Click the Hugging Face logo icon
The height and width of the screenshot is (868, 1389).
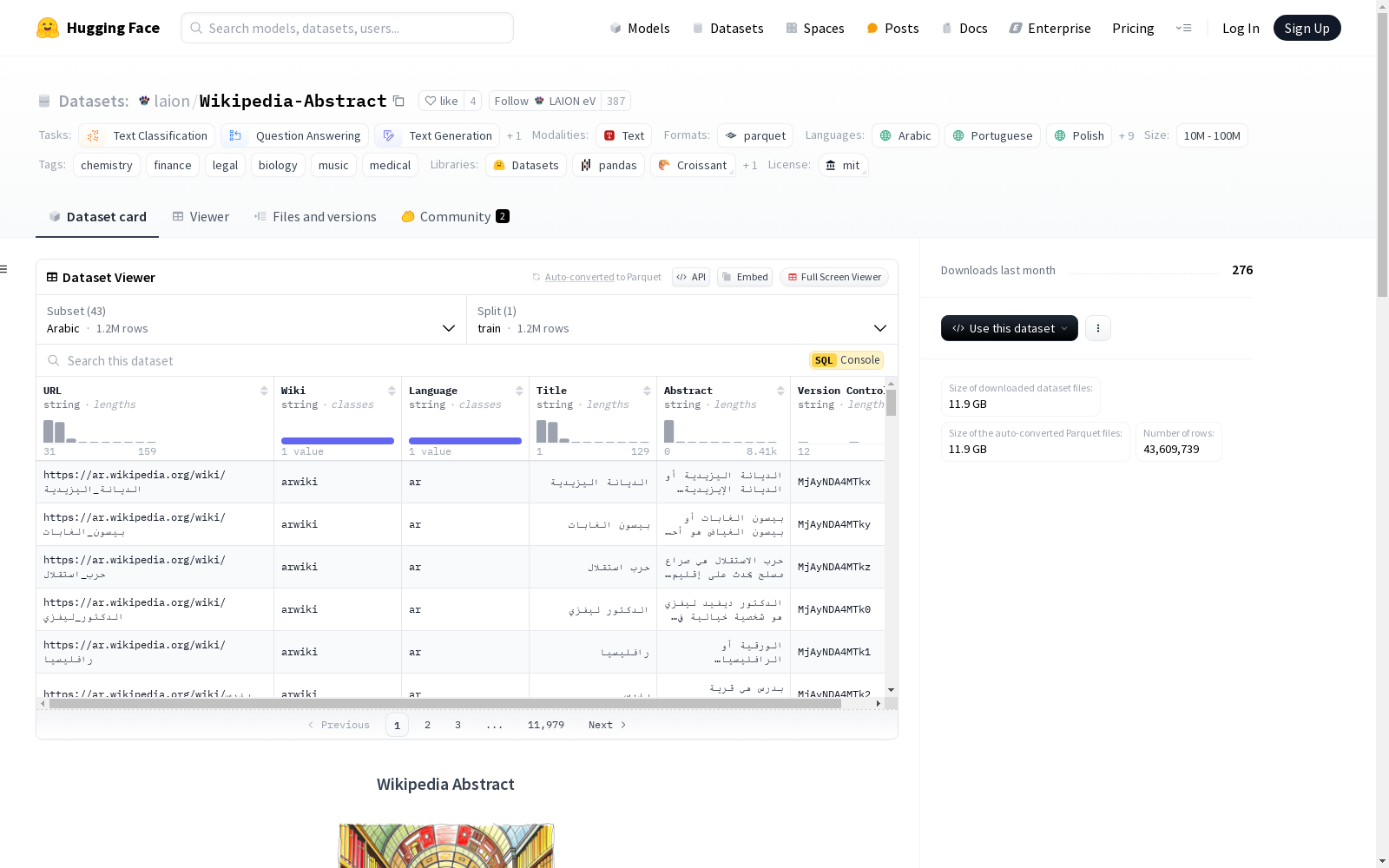coord(48,28)
